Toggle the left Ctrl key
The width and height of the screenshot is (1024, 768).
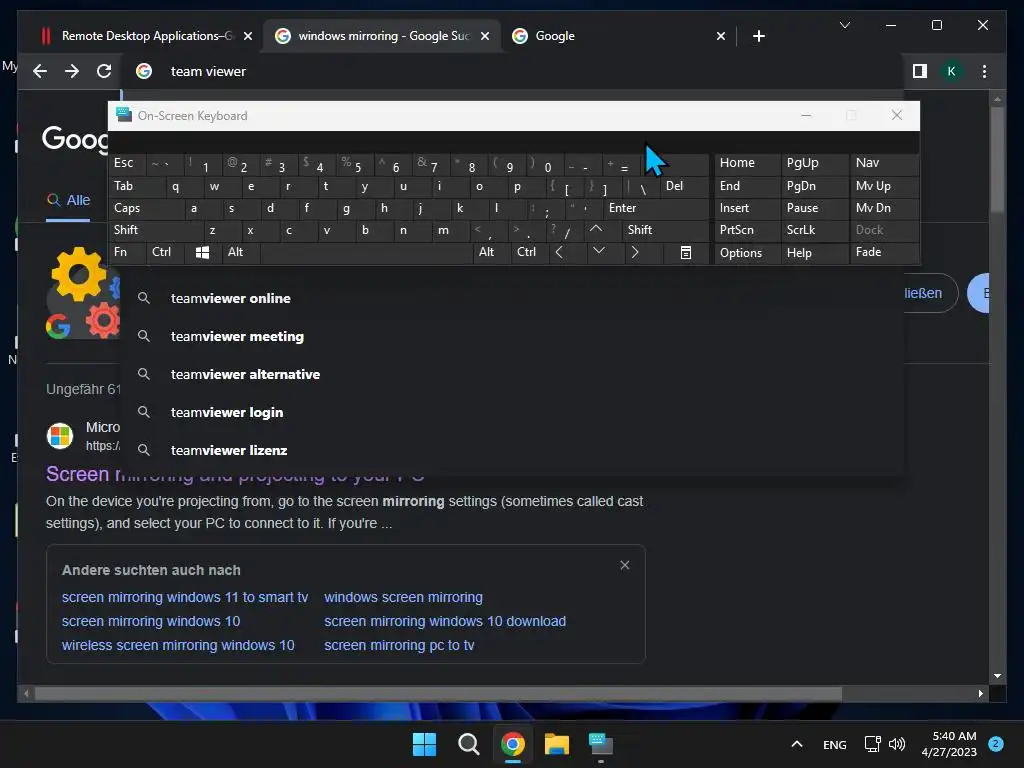pyautogui.click(x=165, y=252)
